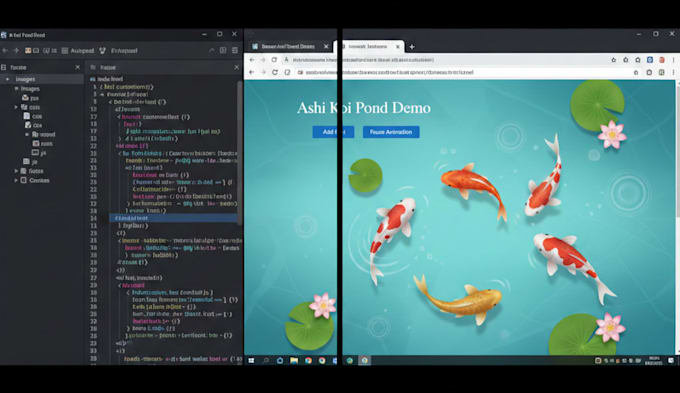
Task: Click reload in the lower browser toolbar
Action: point(275,72)
